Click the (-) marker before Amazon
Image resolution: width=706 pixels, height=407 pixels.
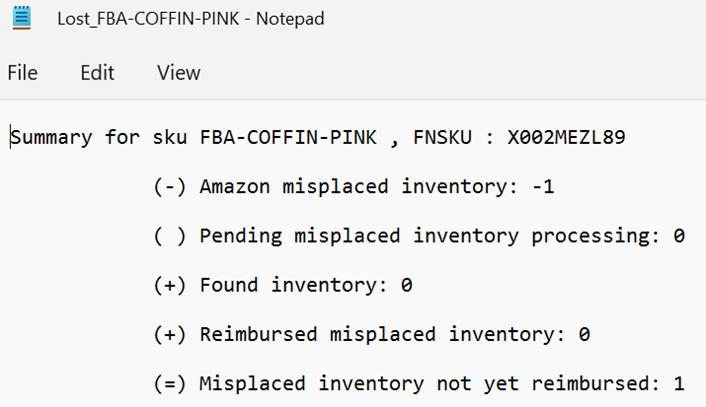(169, 186)
